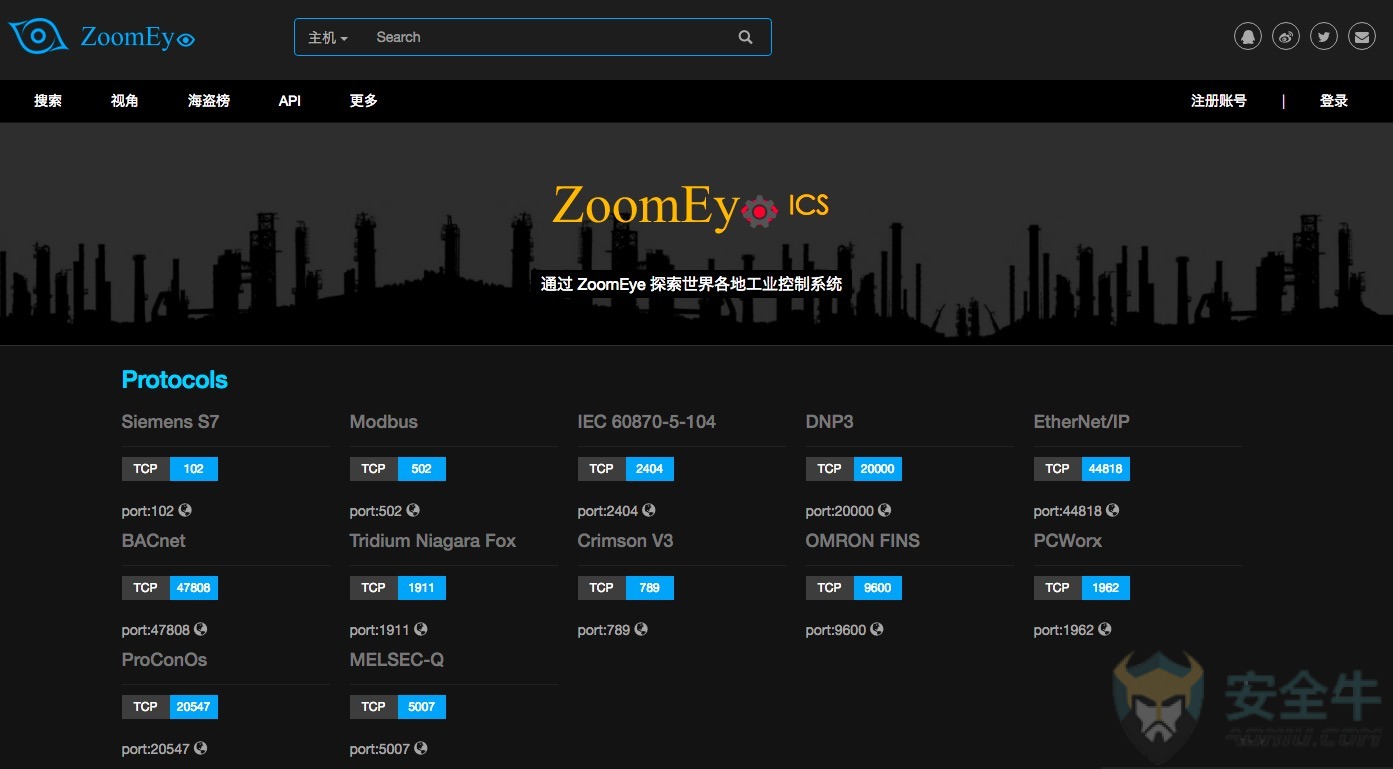Click globe icon next to port:2404
This screenshot has width=1393, height=769.
pos(649,510)
